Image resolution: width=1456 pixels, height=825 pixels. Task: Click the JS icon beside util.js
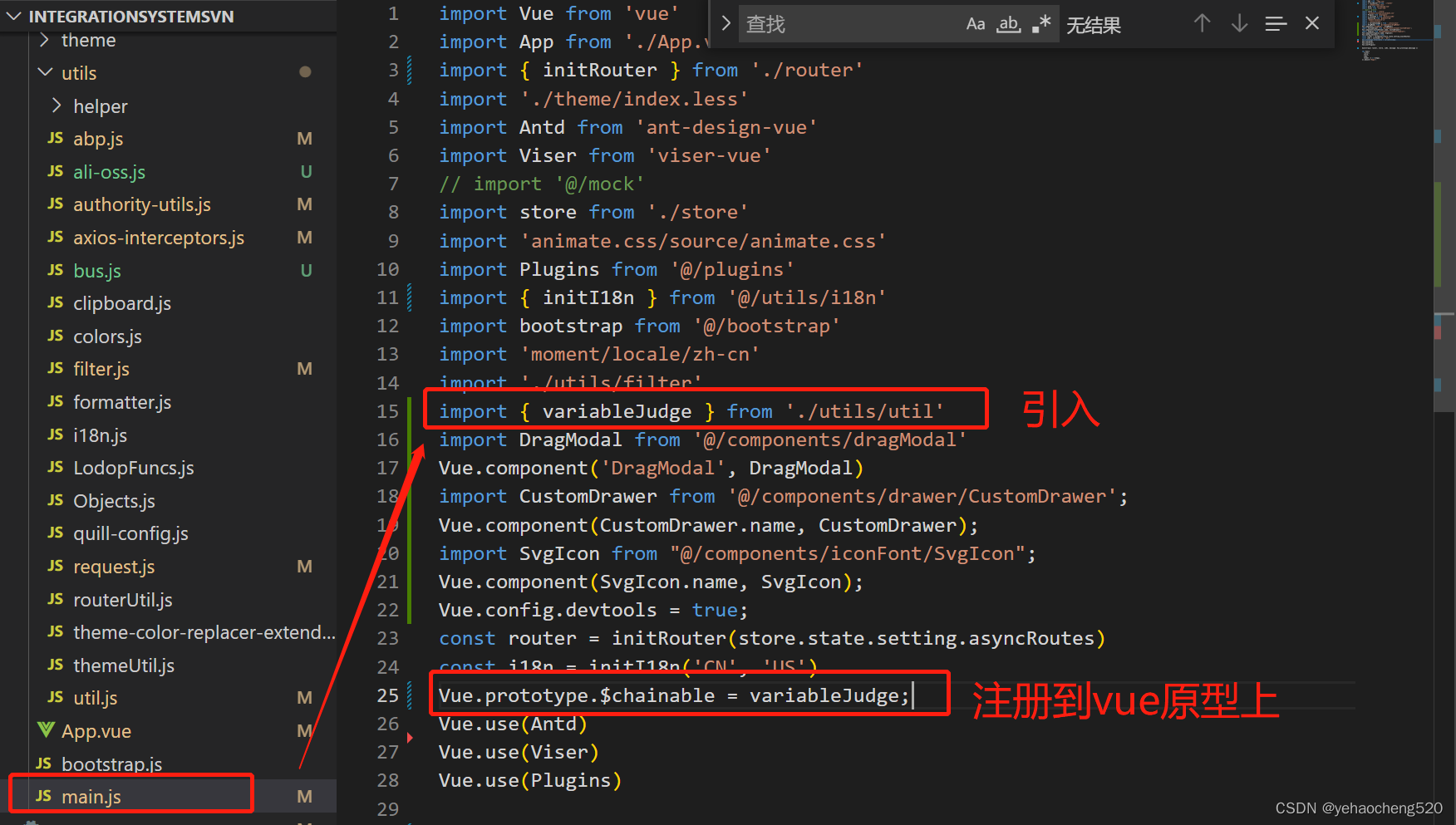(56, 697)
